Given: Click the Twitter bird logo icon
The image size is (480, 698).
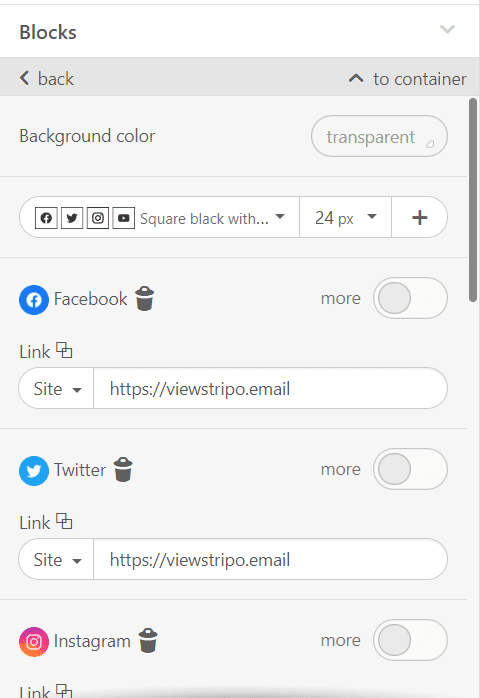Looking at the screenshot, I should coord(34,471).
